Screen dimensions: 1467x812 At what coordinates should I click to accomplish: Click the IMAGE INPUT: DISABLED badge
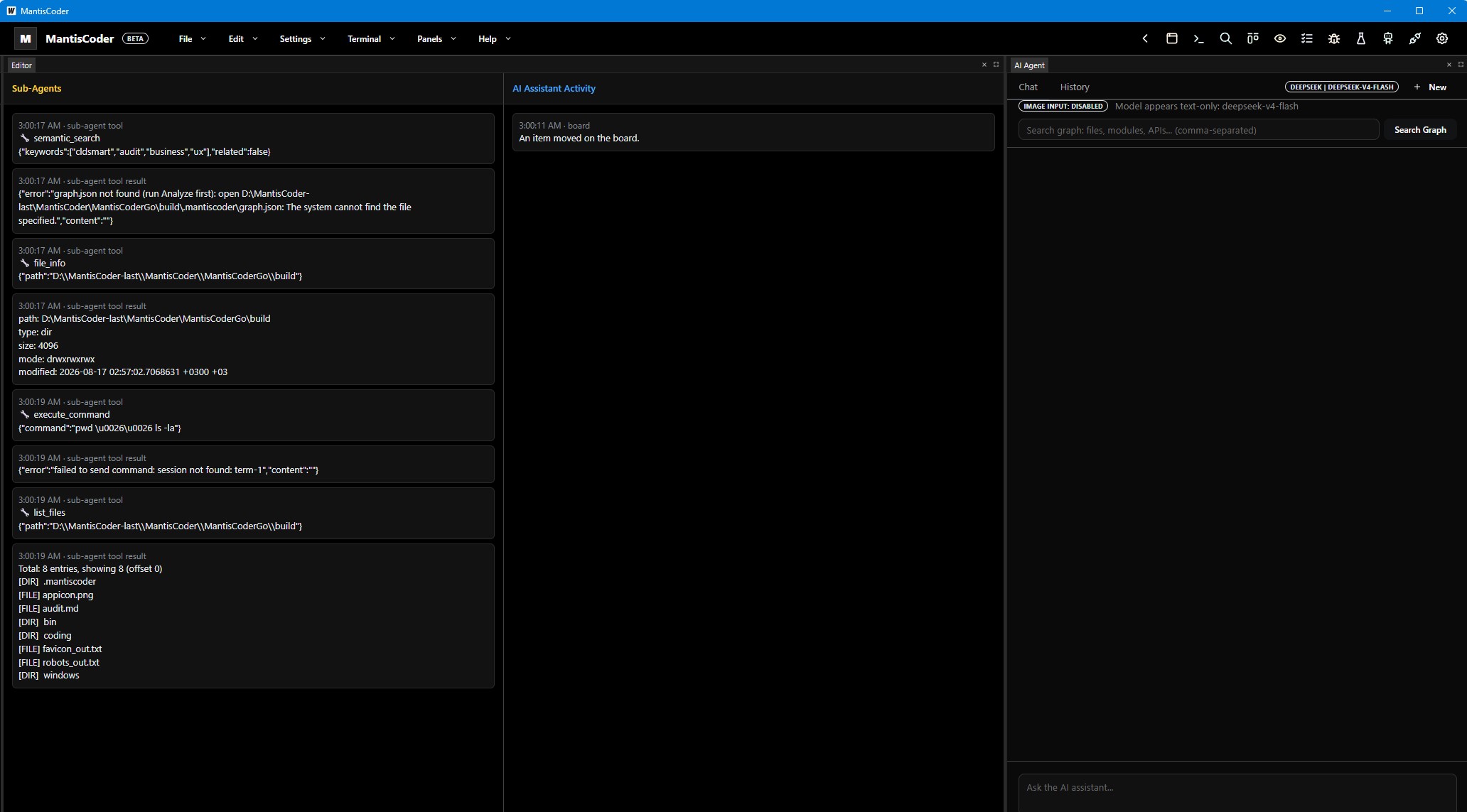[x=1063, y=107]
